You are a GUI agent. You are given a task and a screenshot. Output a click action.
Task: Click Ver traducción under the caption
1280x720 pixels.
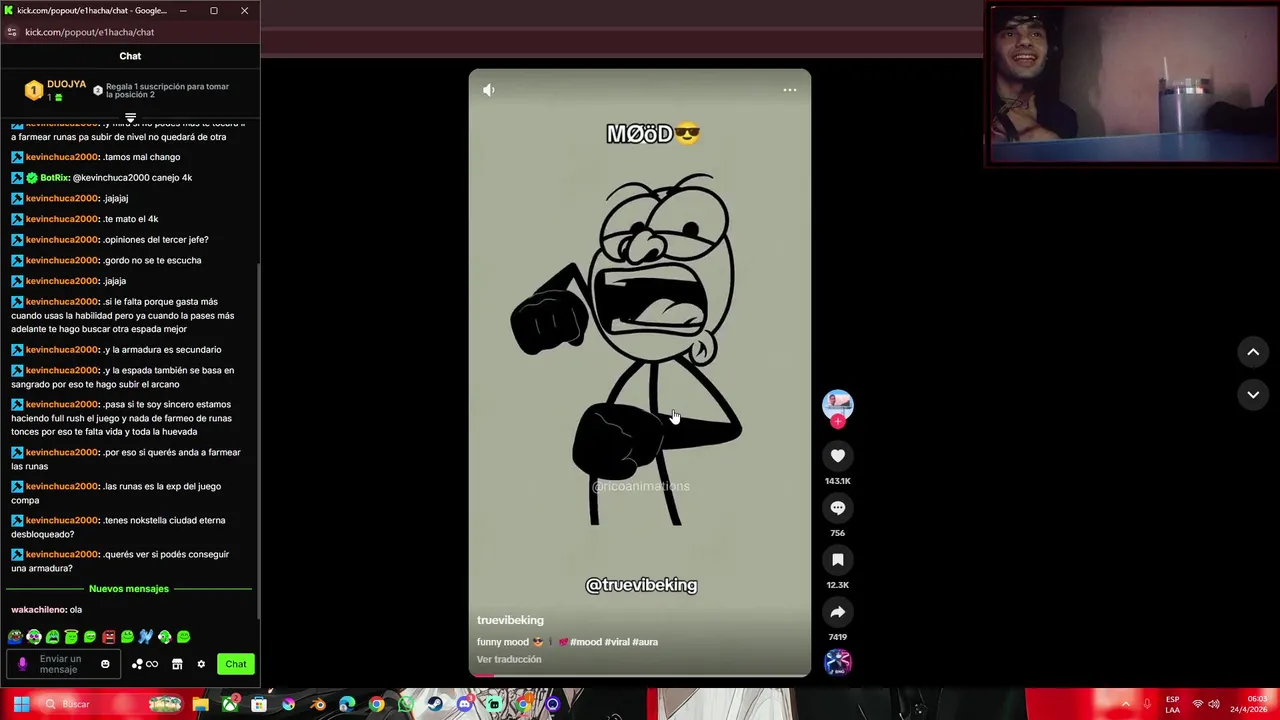[509, 659]
